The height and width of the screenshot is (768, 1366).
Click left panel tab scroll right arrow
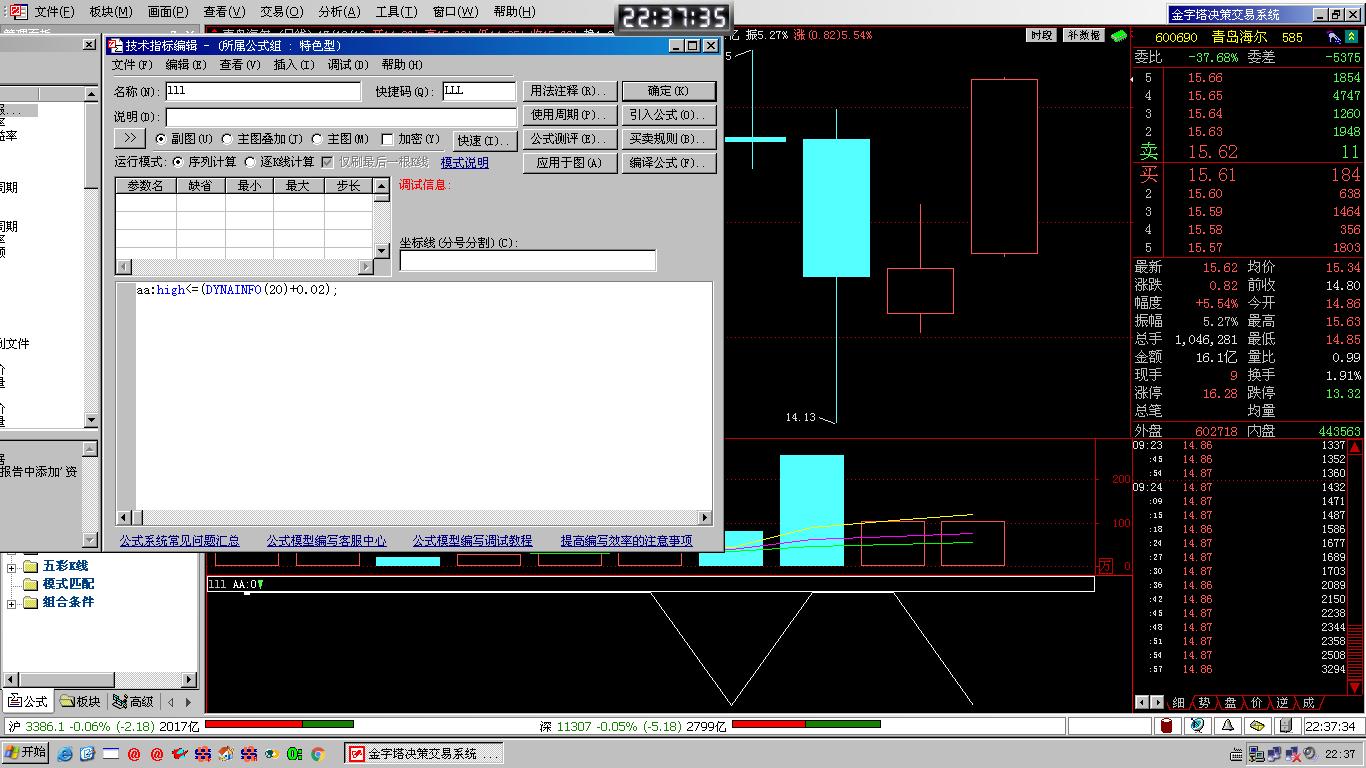188,702
